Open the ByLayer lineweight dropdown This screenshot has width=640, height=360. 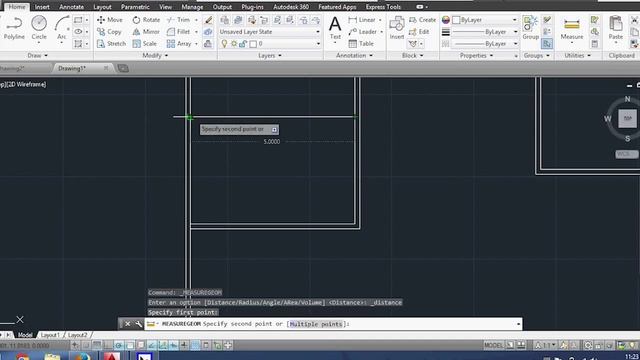pyautogui.click(x=484, y=31)
